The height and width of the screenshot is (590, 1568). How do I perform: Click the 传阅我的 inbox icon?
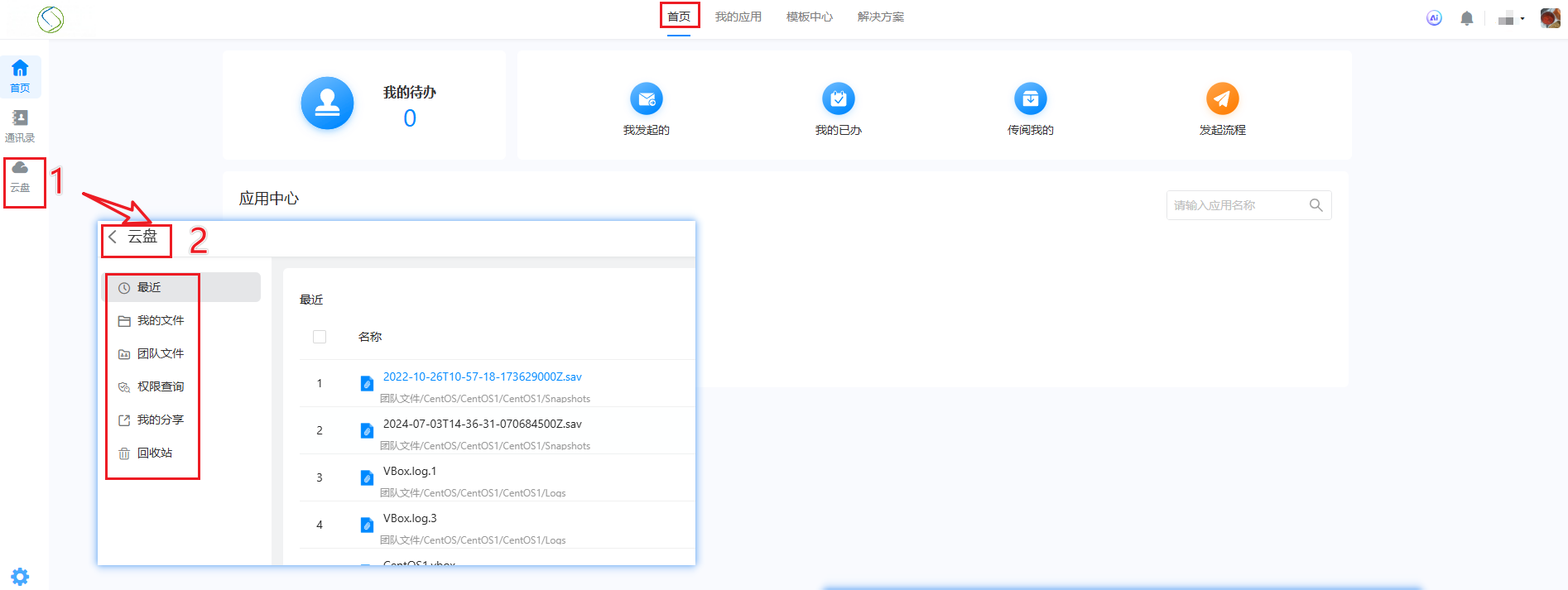pos(1030,99)
